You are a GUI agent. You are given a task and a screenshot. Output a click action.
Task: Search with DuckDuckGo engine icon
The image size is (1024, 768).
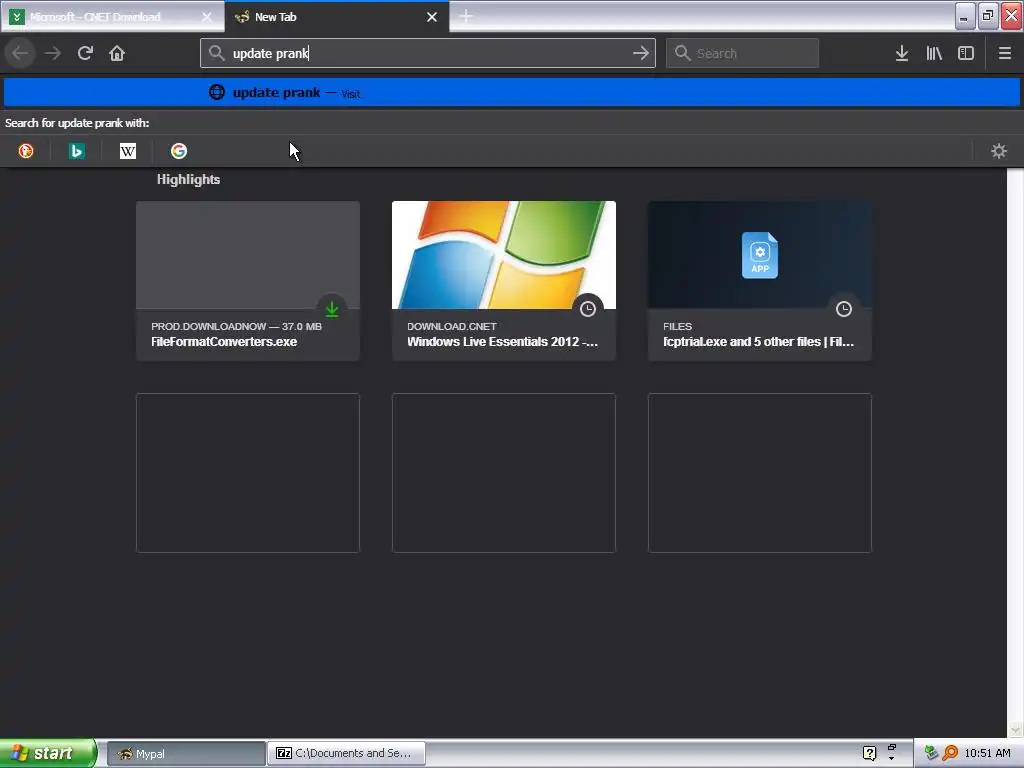(26, 151)
